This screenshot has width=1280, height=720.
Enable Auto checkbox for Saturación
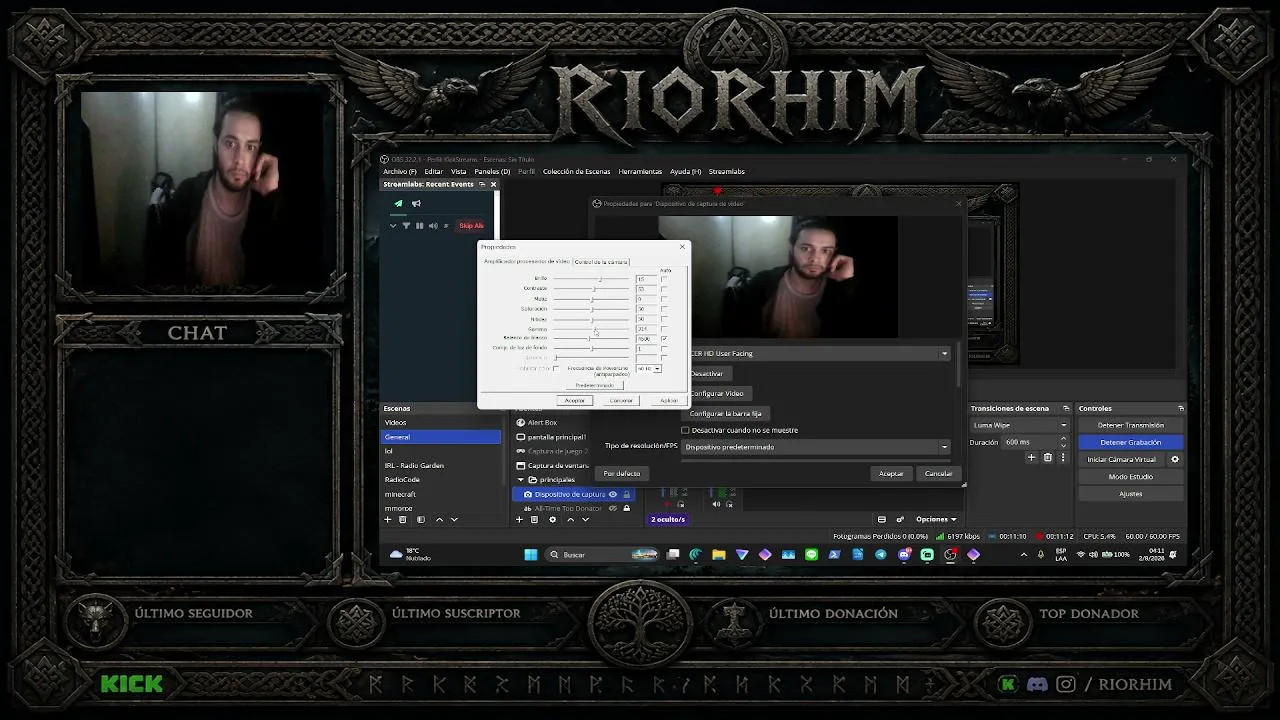[664, 309]
